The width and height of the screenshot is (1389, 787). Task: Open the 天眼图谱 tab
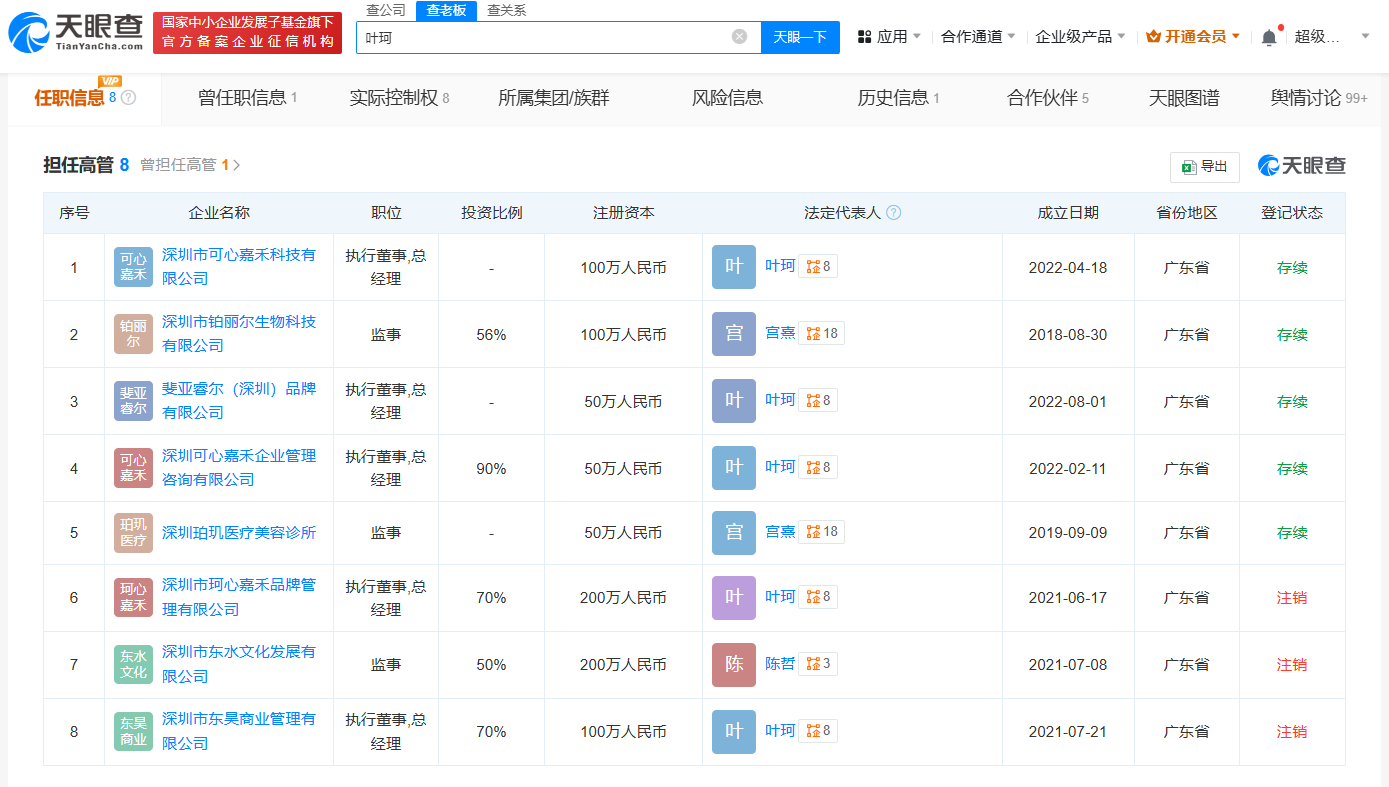[x=1184, y=98]
